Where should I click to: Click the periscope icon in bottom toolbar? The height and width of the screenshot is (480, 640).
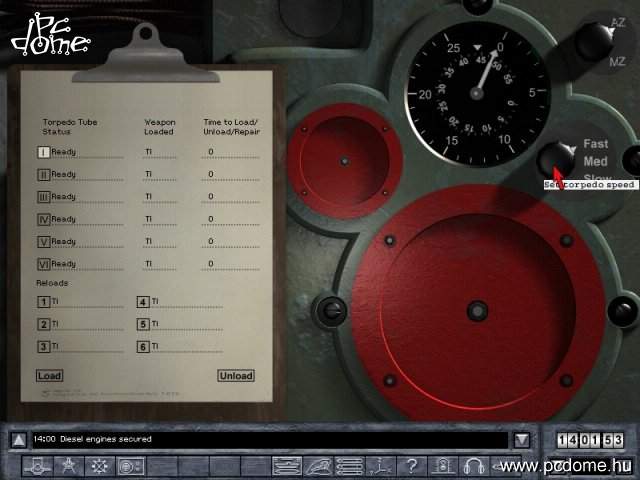point(380,466)
